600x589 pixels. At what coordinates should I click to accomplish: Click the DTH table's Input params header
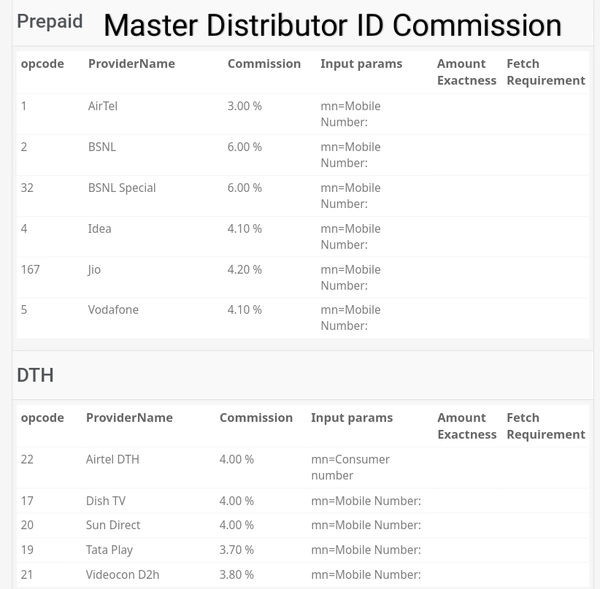352,418
